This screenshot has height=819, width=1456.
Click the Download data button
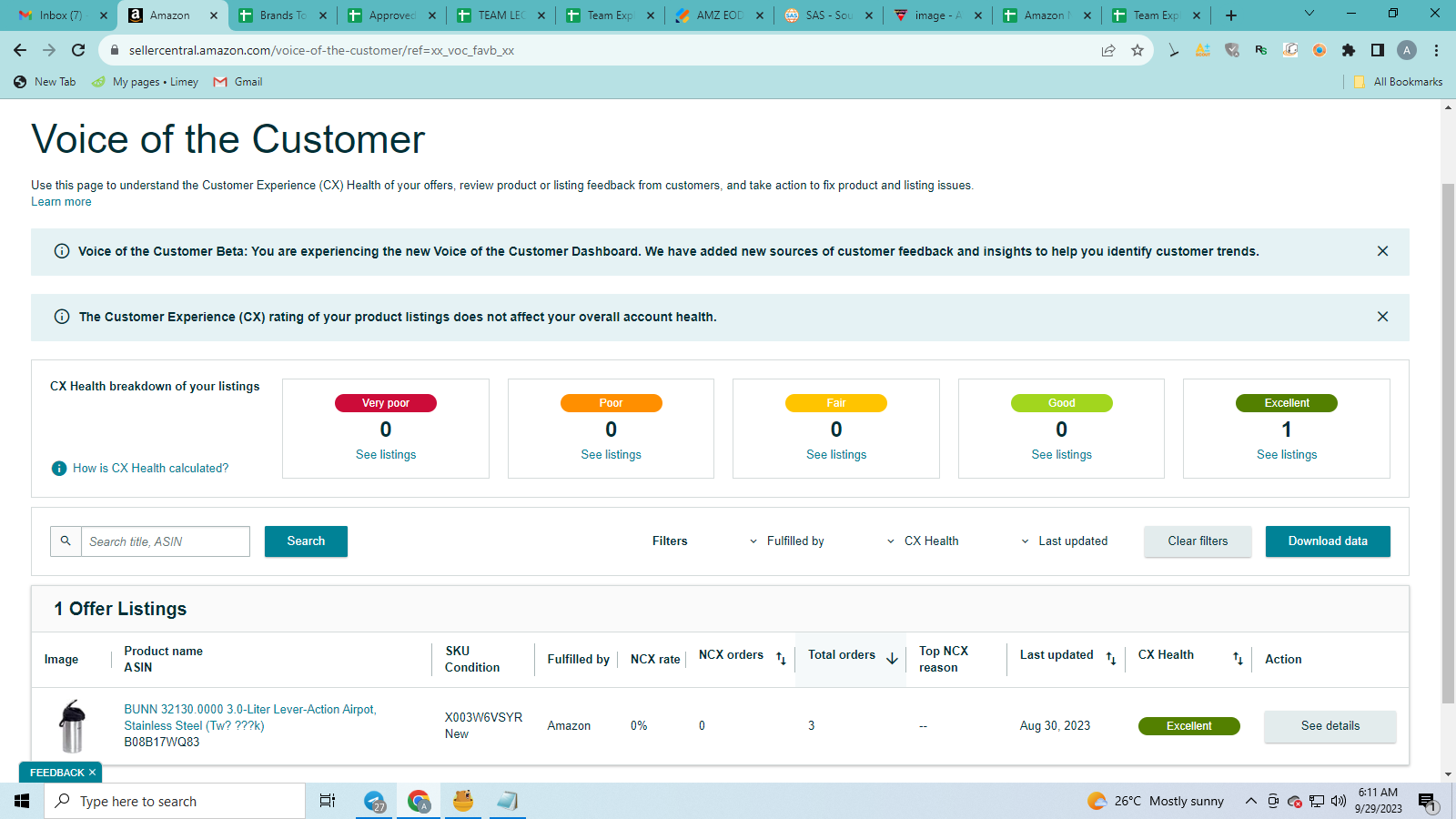click(x=1328, y=541)
